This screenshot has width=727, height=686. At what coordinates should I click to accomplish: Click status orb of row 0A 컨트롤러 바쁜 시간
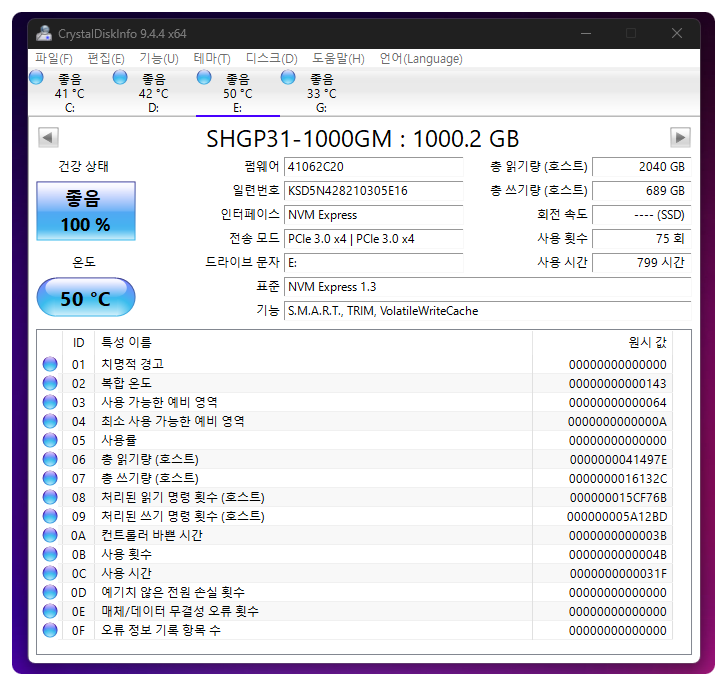pos(50,535)
